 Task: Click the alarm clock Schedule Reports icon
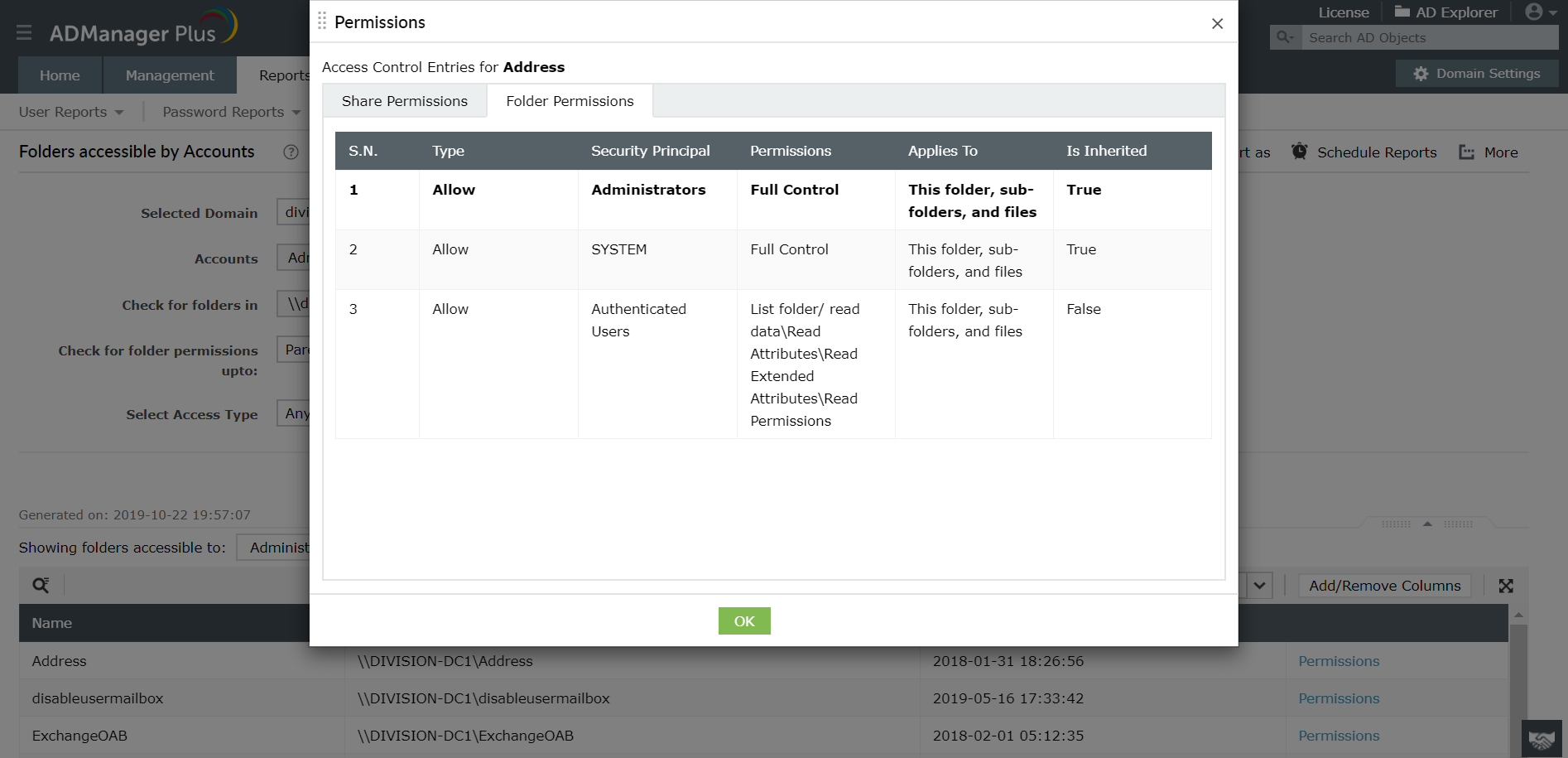coord(1300,152)
